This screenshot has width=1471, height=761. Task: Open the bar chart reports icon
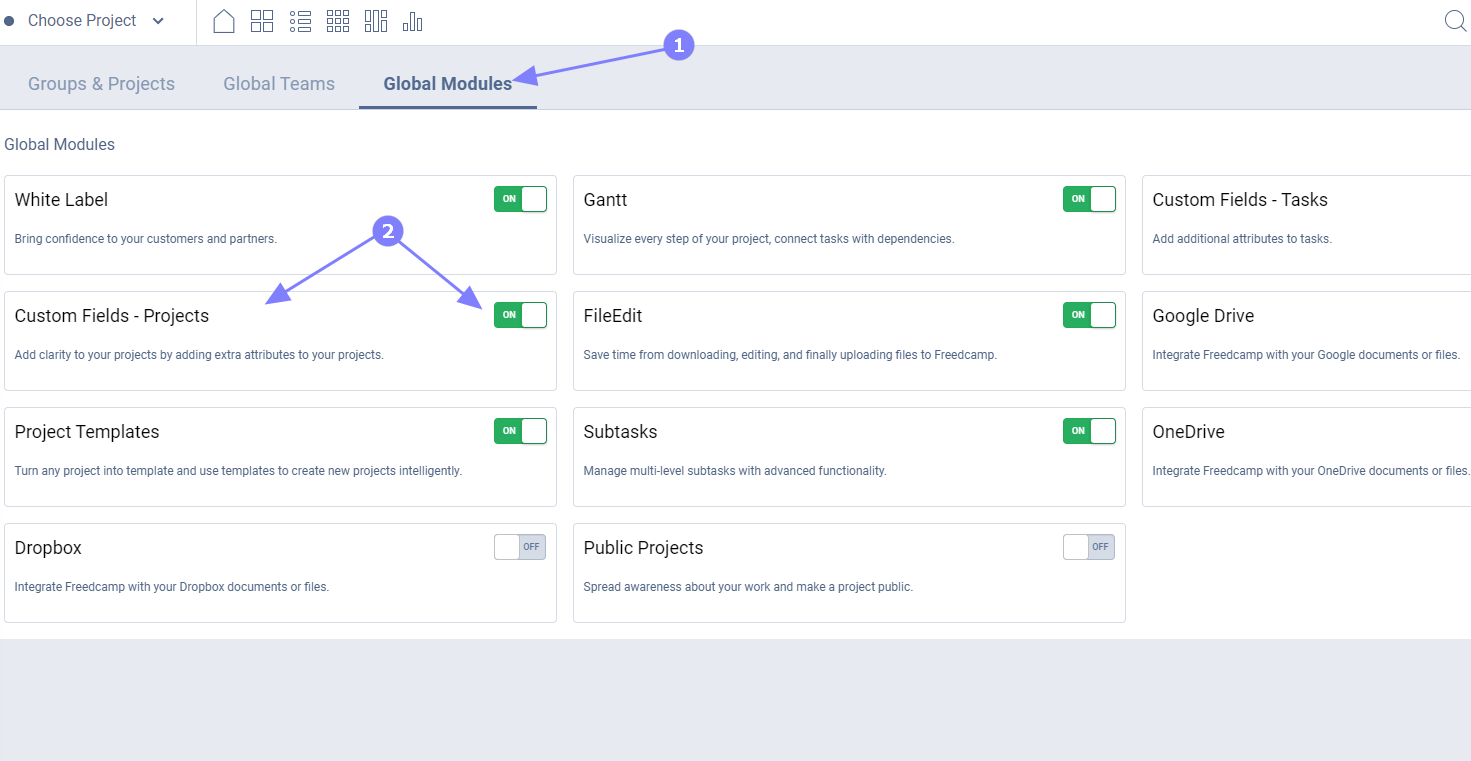coord(413,21)
